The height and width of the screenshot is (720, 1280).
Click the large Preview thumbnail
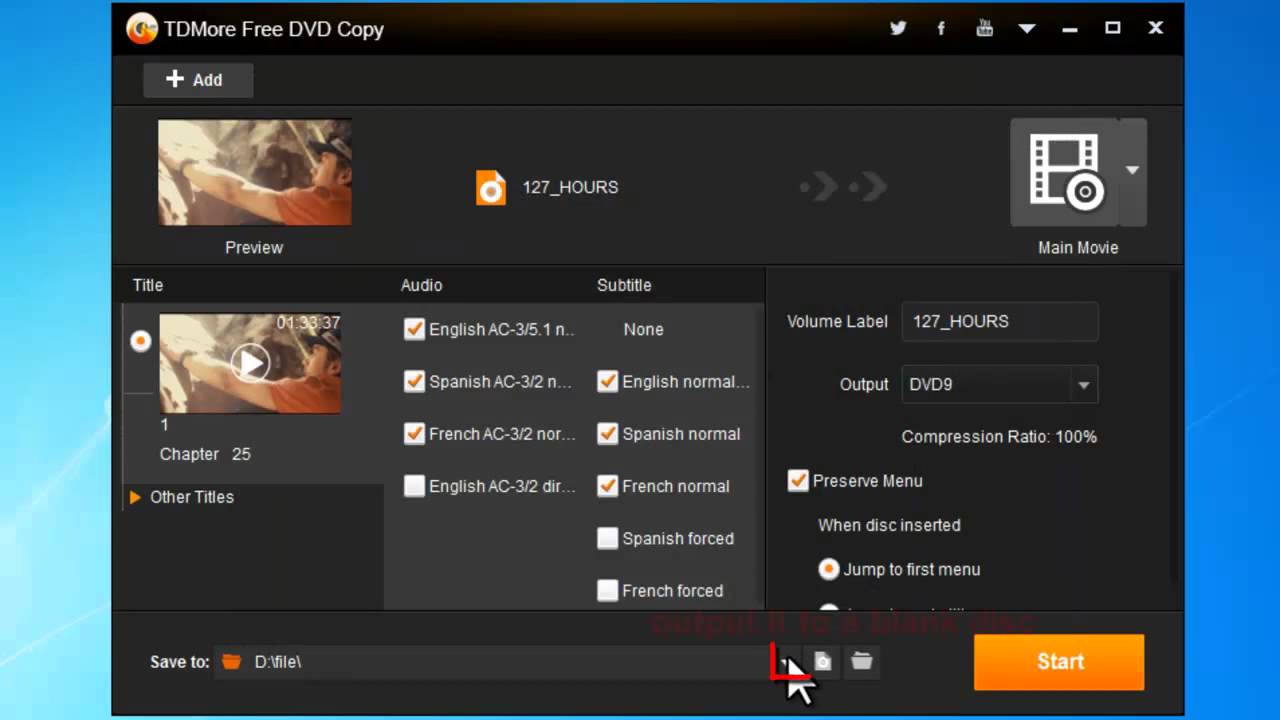[x=254, y=172]
